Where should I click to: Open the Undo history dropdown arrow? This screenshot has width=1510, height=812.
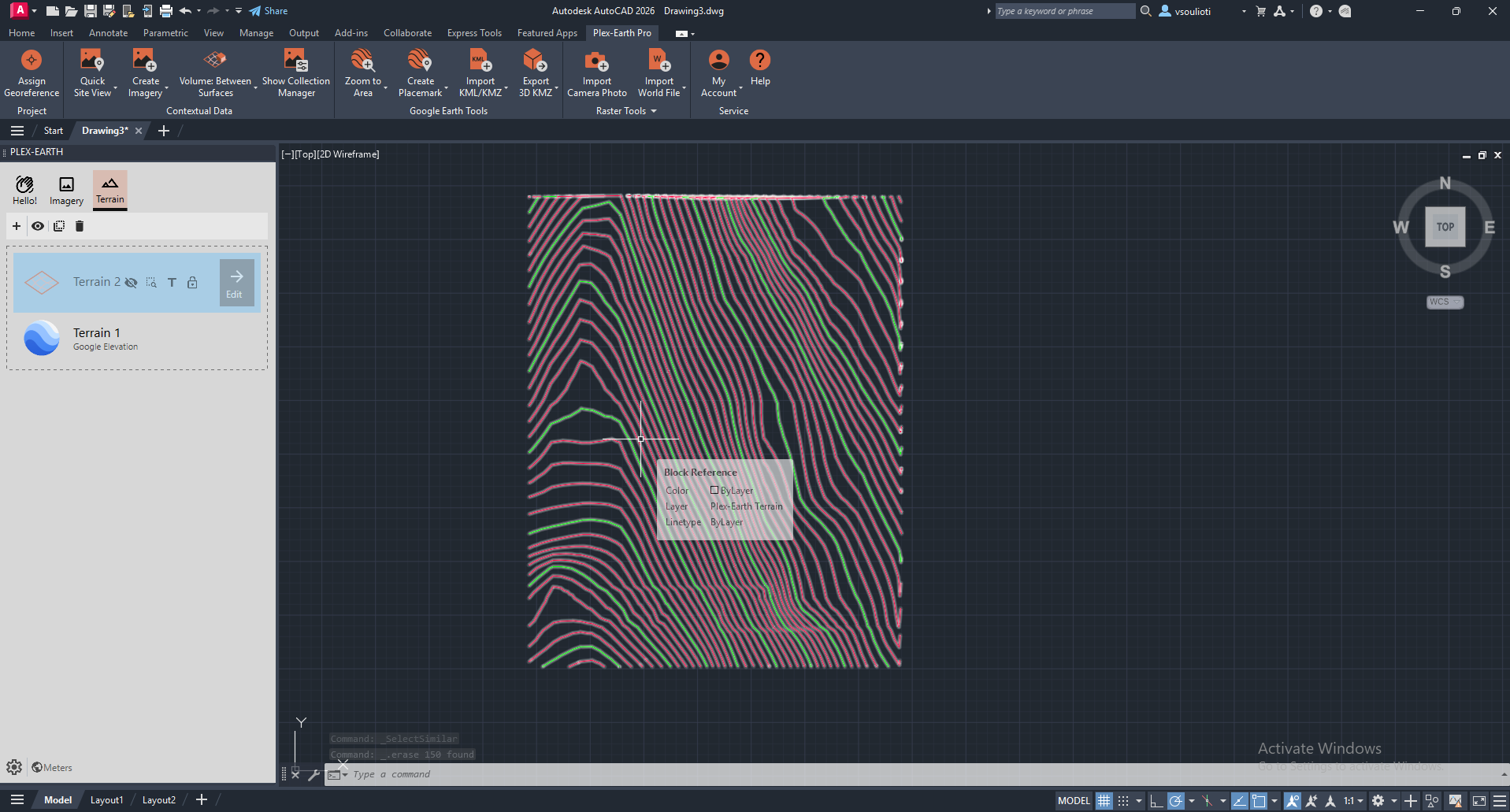(198, 11)
